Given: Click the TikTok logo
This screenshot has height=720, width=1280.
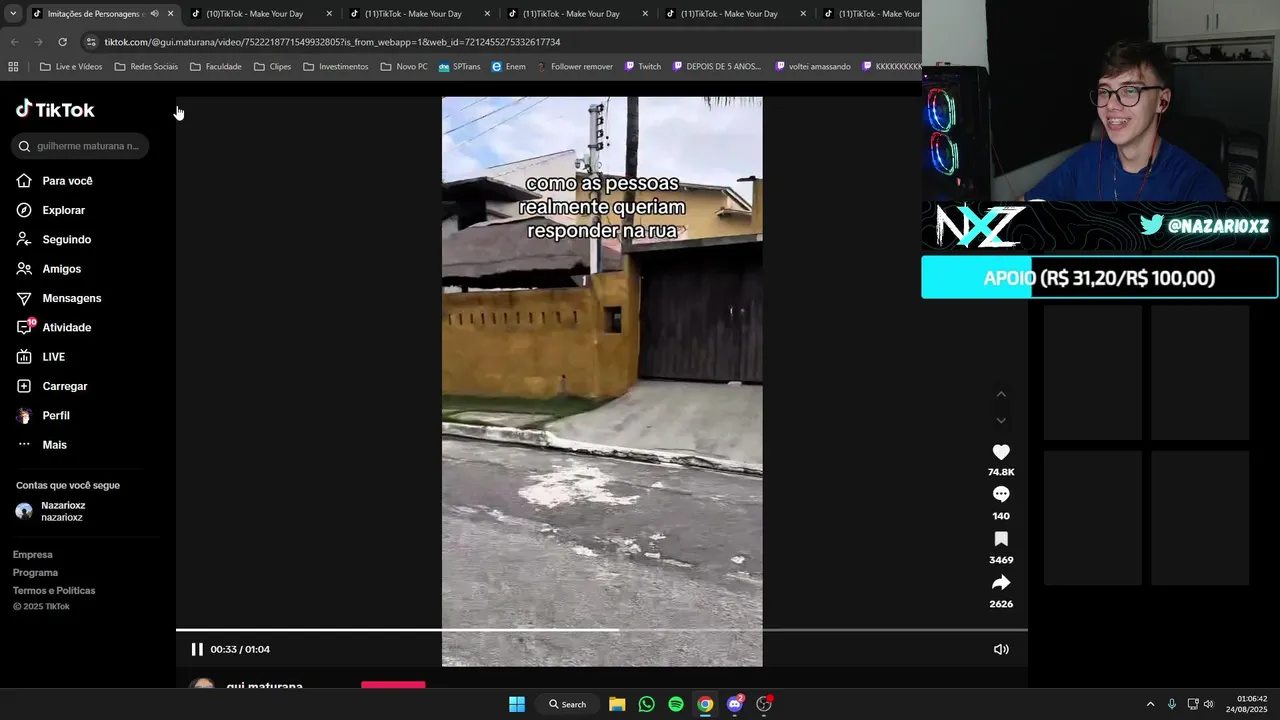Looking at the screenshot, I should 55,109.
